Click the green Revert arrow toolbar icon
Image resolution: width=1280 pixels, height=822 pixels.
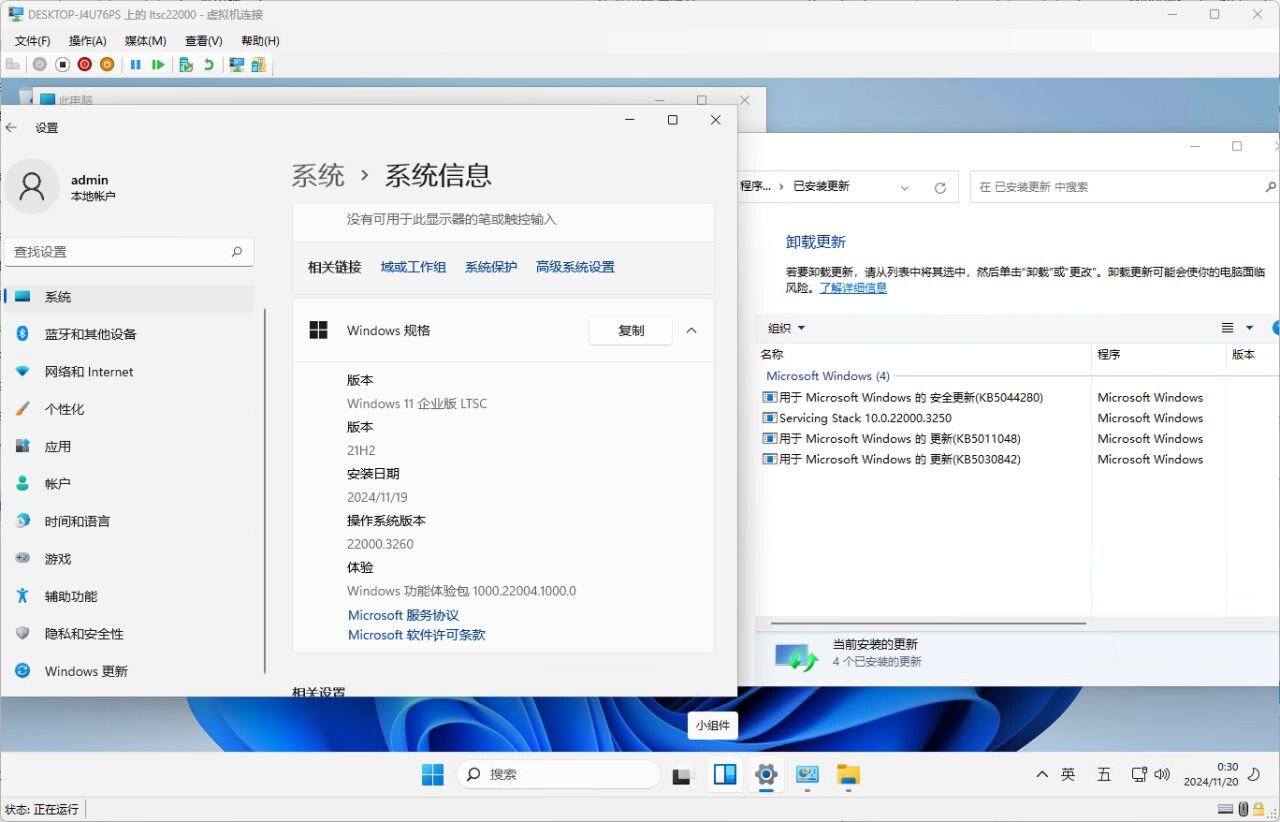[x=209, y=65]
